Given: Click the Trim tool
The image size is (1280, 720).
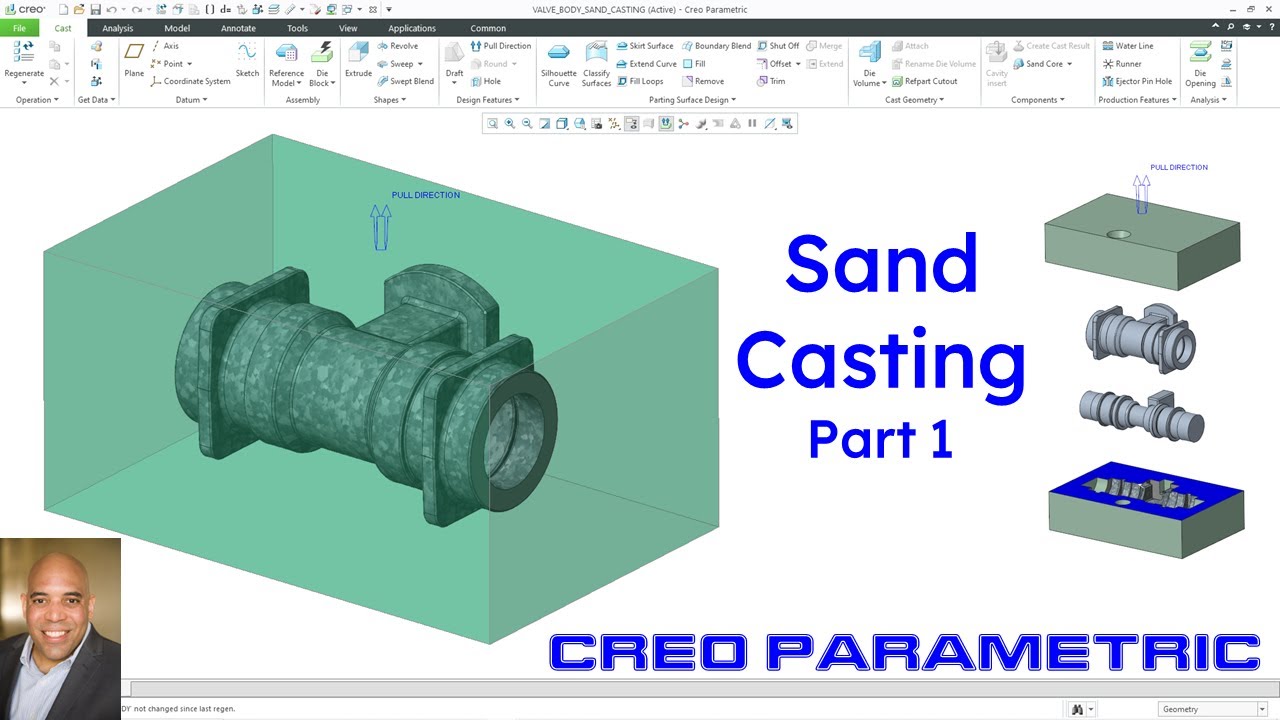Looking at the screenshot, I should (771, 81).
